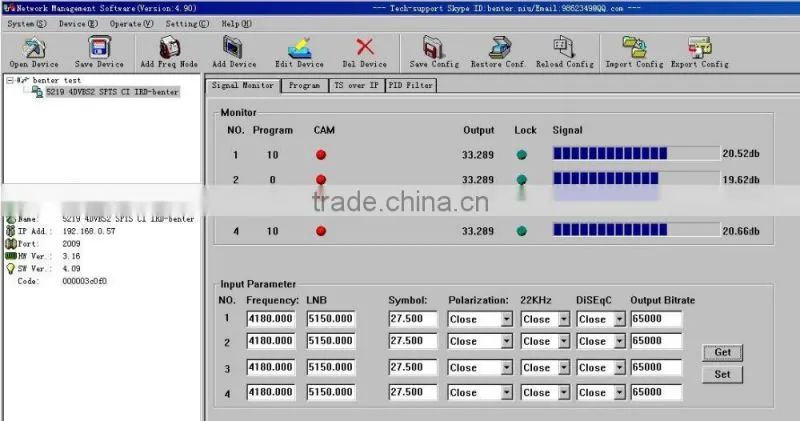
Task: Open the DiSEqC dropdown for input 4
Action: [619, 392]
